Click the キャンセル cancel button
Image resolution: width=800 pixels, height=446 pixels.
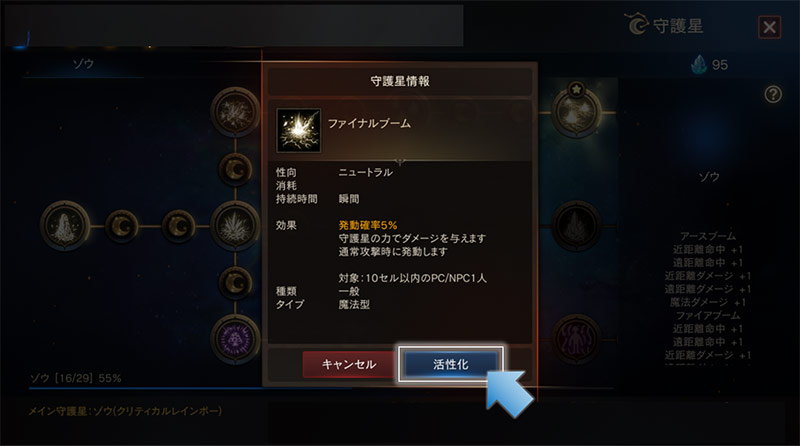tap(349, 364)
